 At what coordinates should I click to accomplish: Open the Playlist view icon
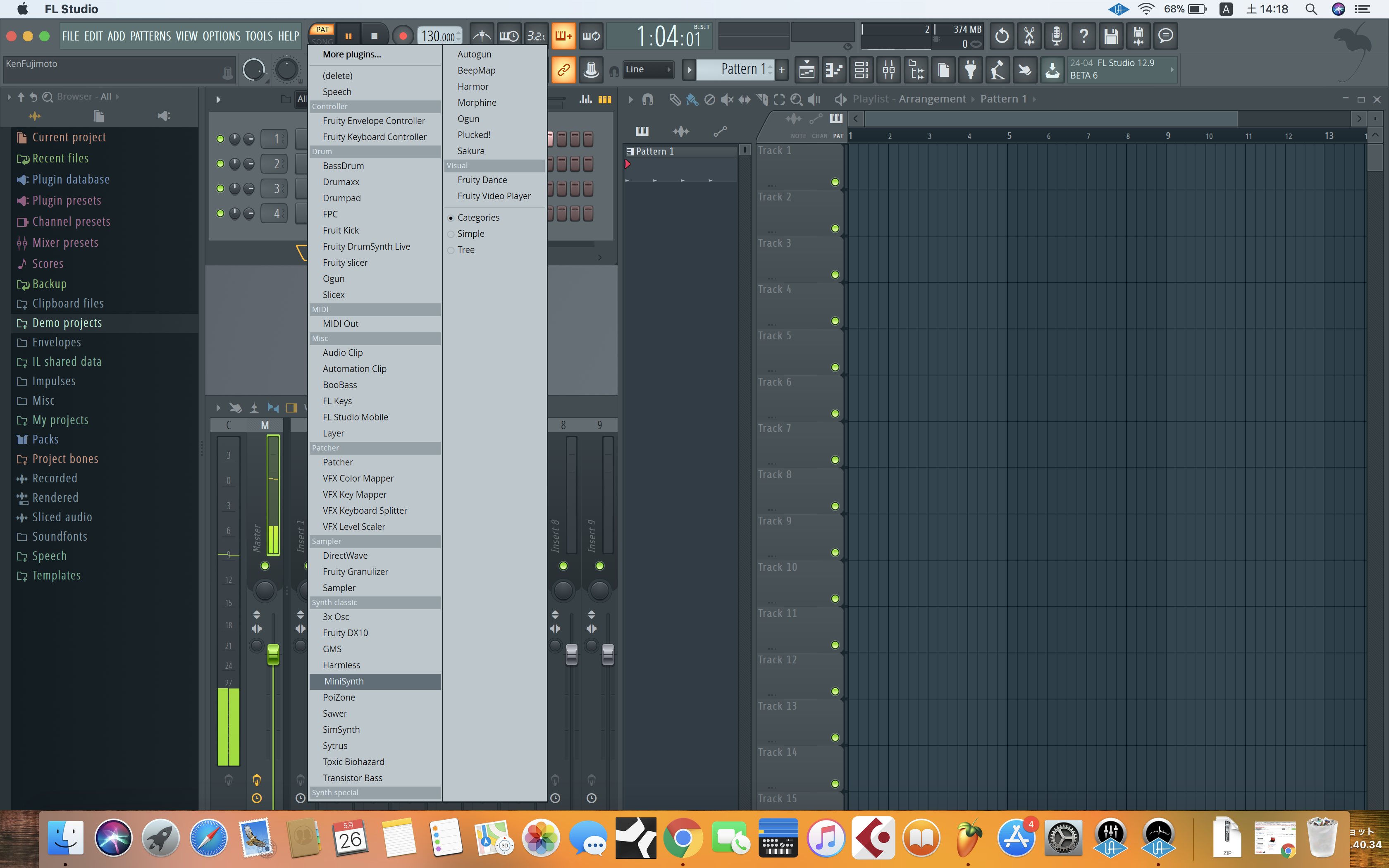pos(807,70)
